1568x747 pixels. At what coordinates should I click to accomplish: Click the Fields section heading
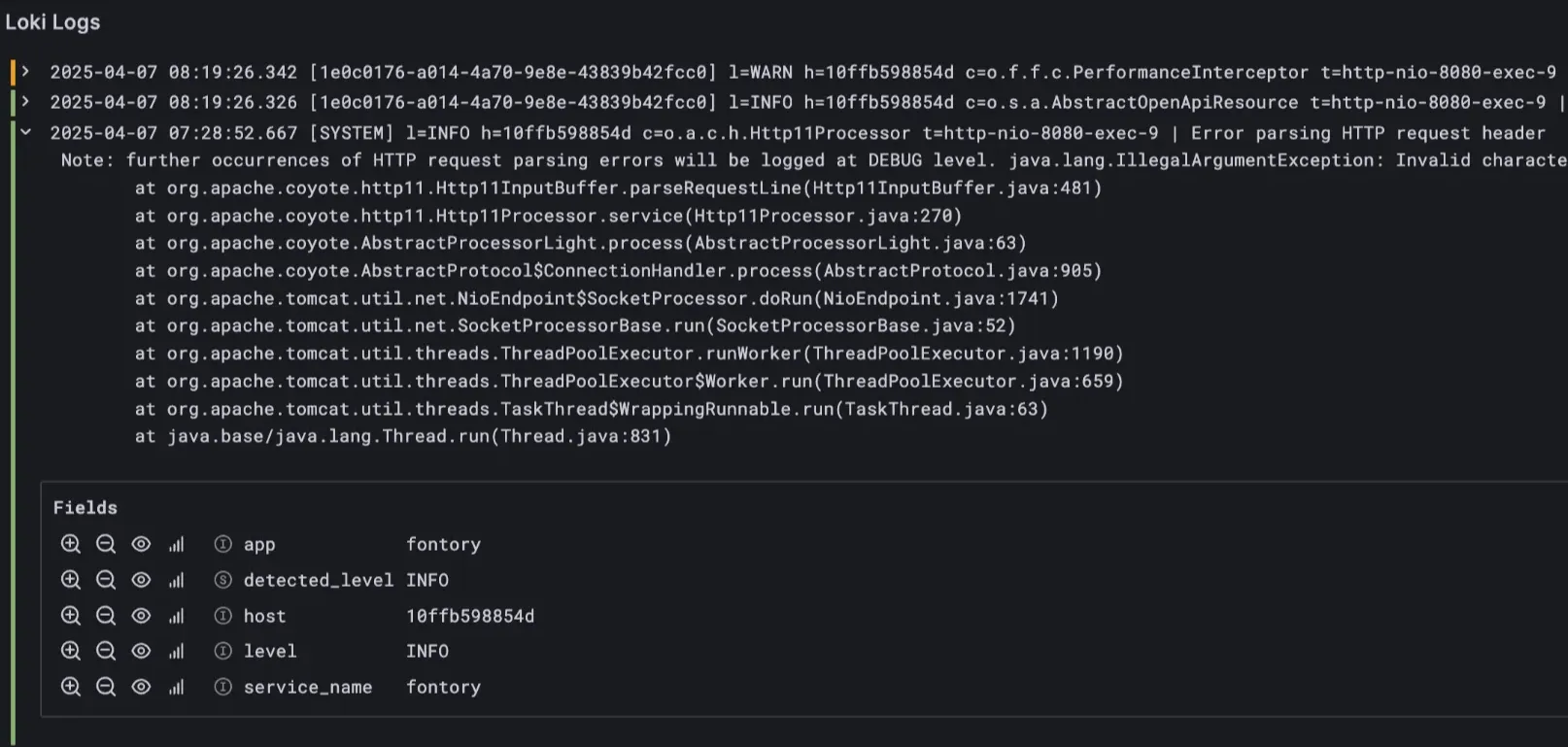click(85, 507)
